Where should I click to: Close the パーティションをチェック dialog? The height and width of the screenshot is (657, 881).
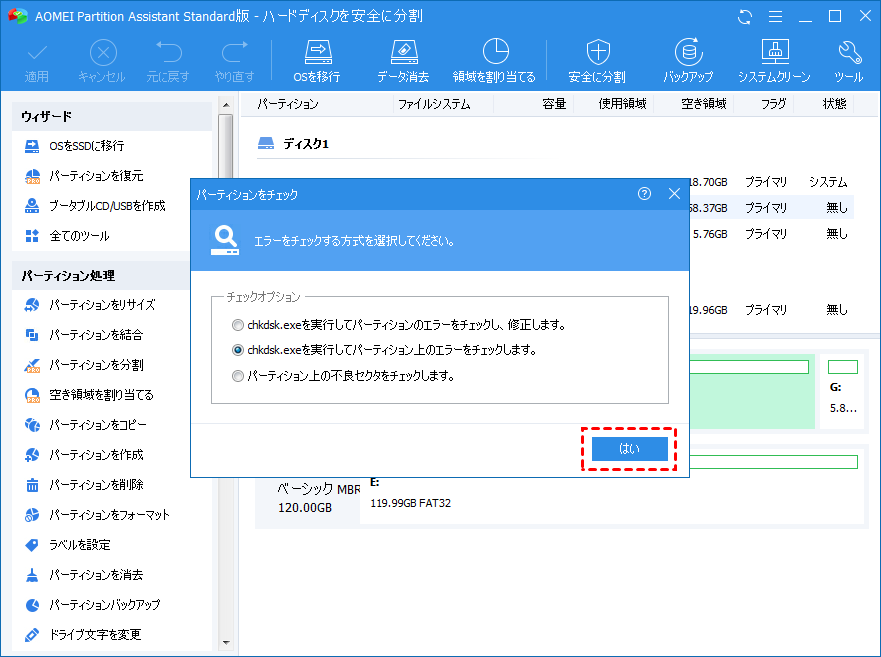(674, 194)
